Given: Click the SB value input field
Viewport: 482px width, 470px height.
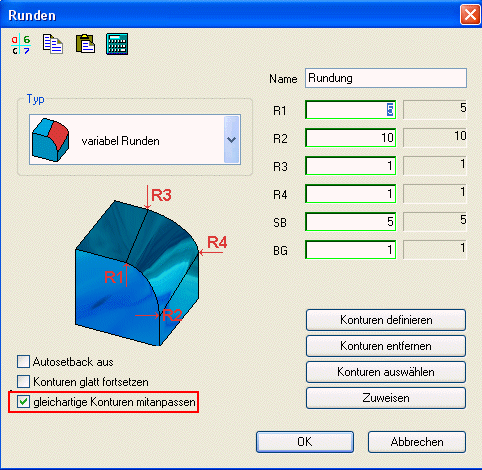Looking at the screenshot, I should [x=350, y=222].
